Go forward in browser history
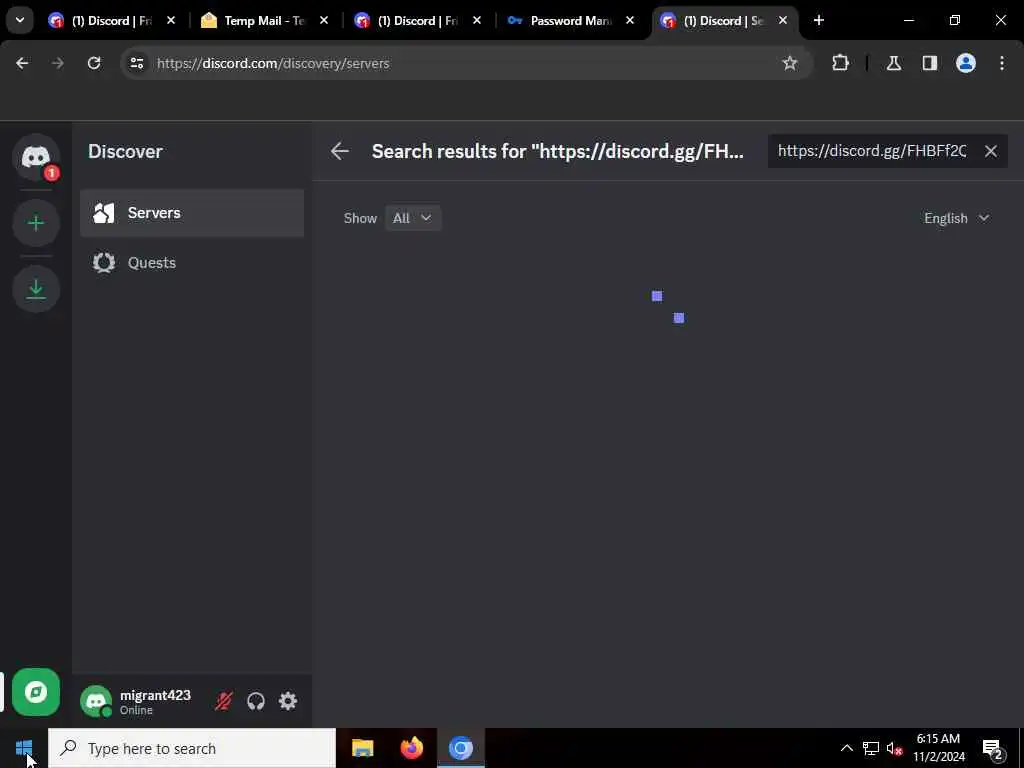 58,63
